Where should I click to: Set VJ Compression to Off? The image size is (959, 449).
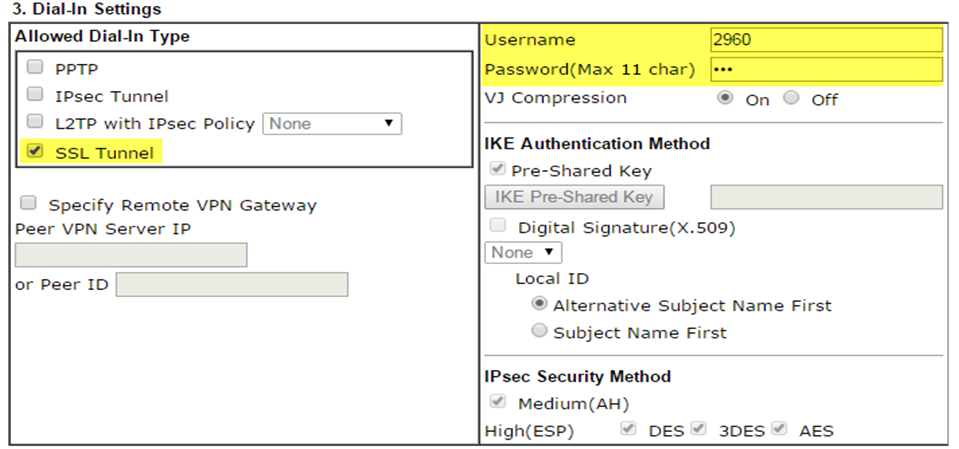(x=791, y=98)
